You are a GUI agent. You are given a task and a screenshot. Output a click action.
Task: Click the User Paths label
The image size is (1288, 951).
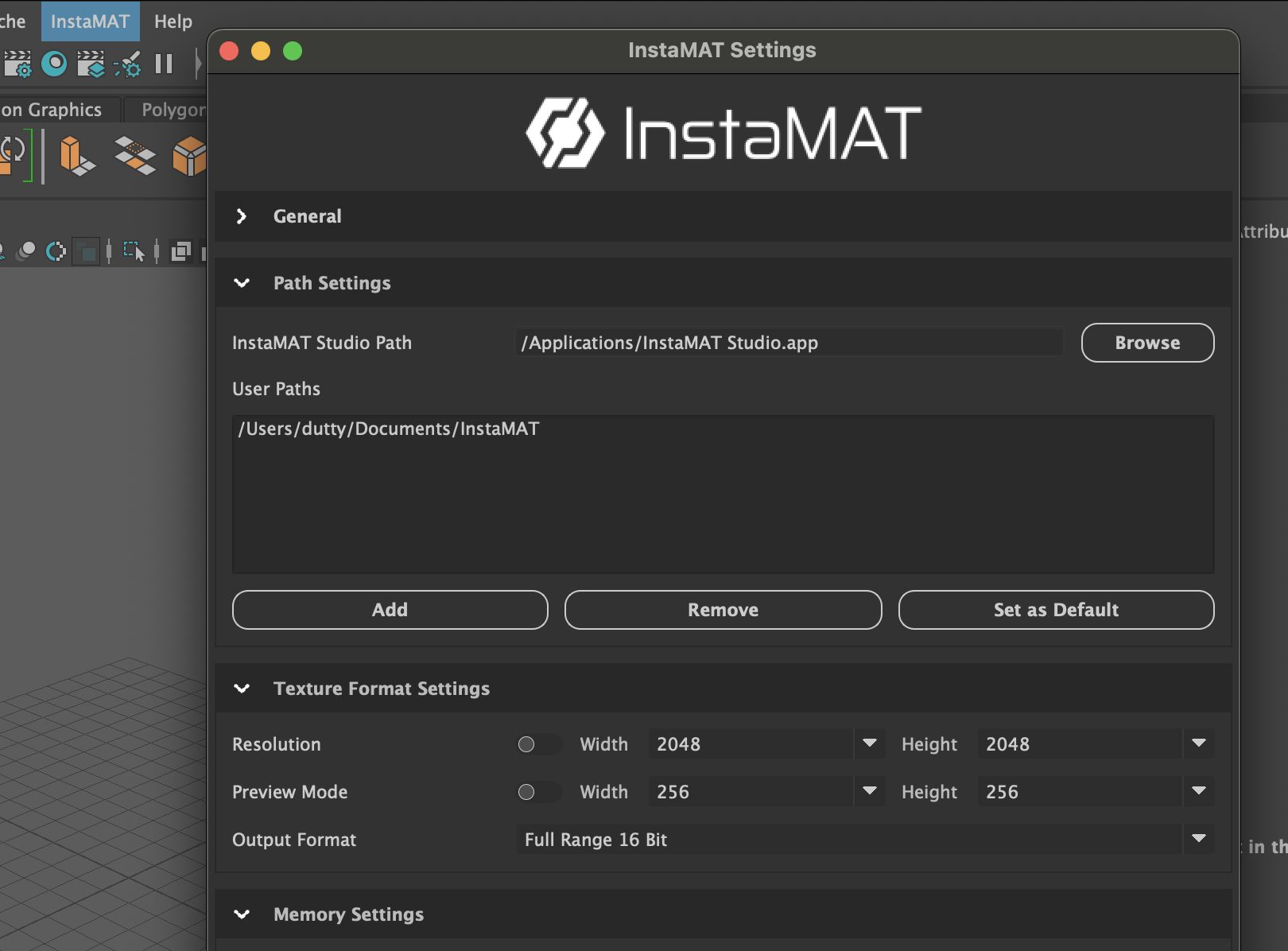[x=276, y=389]
